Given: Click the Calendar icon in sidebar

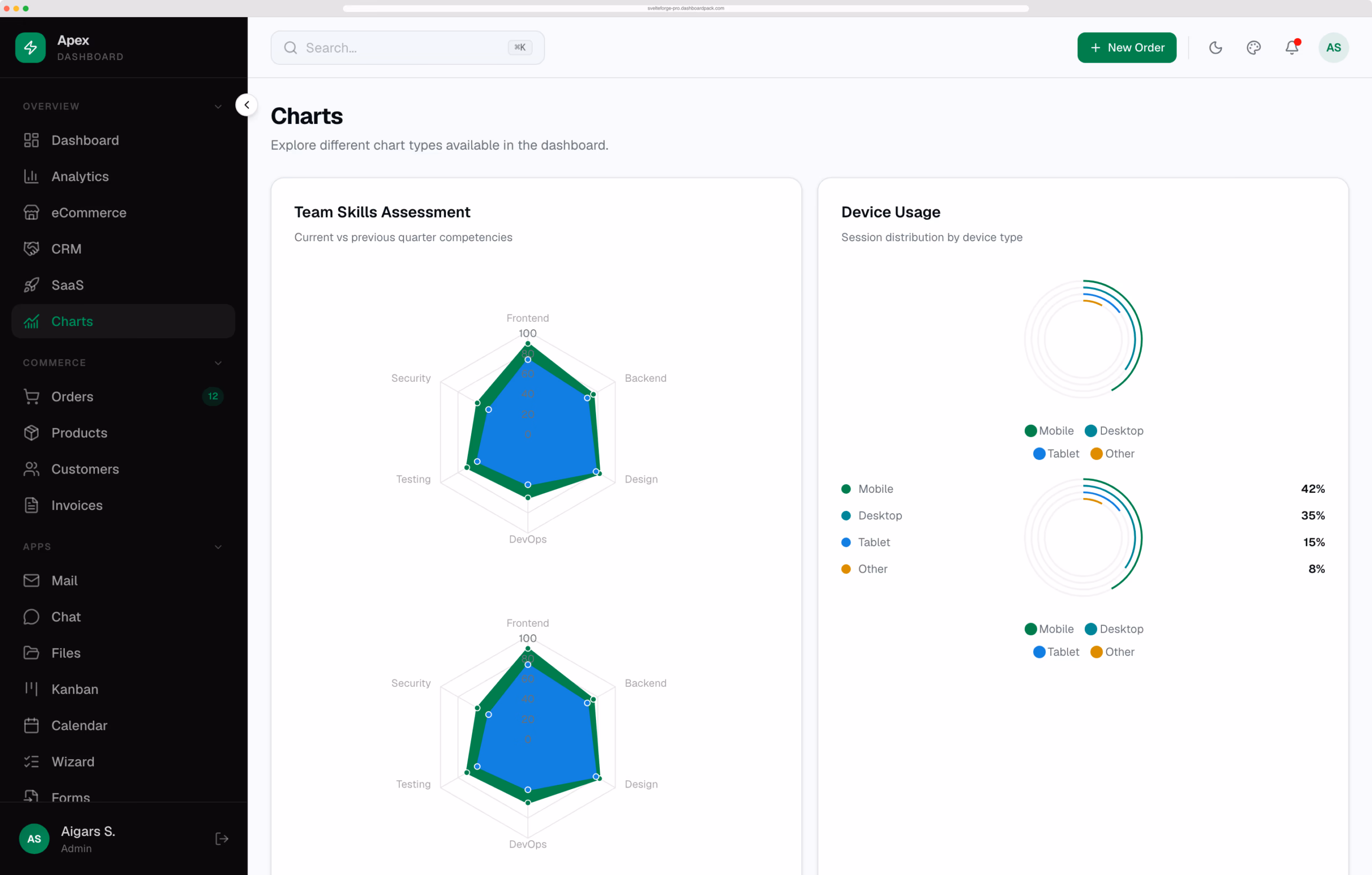Looking at the screenshot, I should (x=31, y=725).
